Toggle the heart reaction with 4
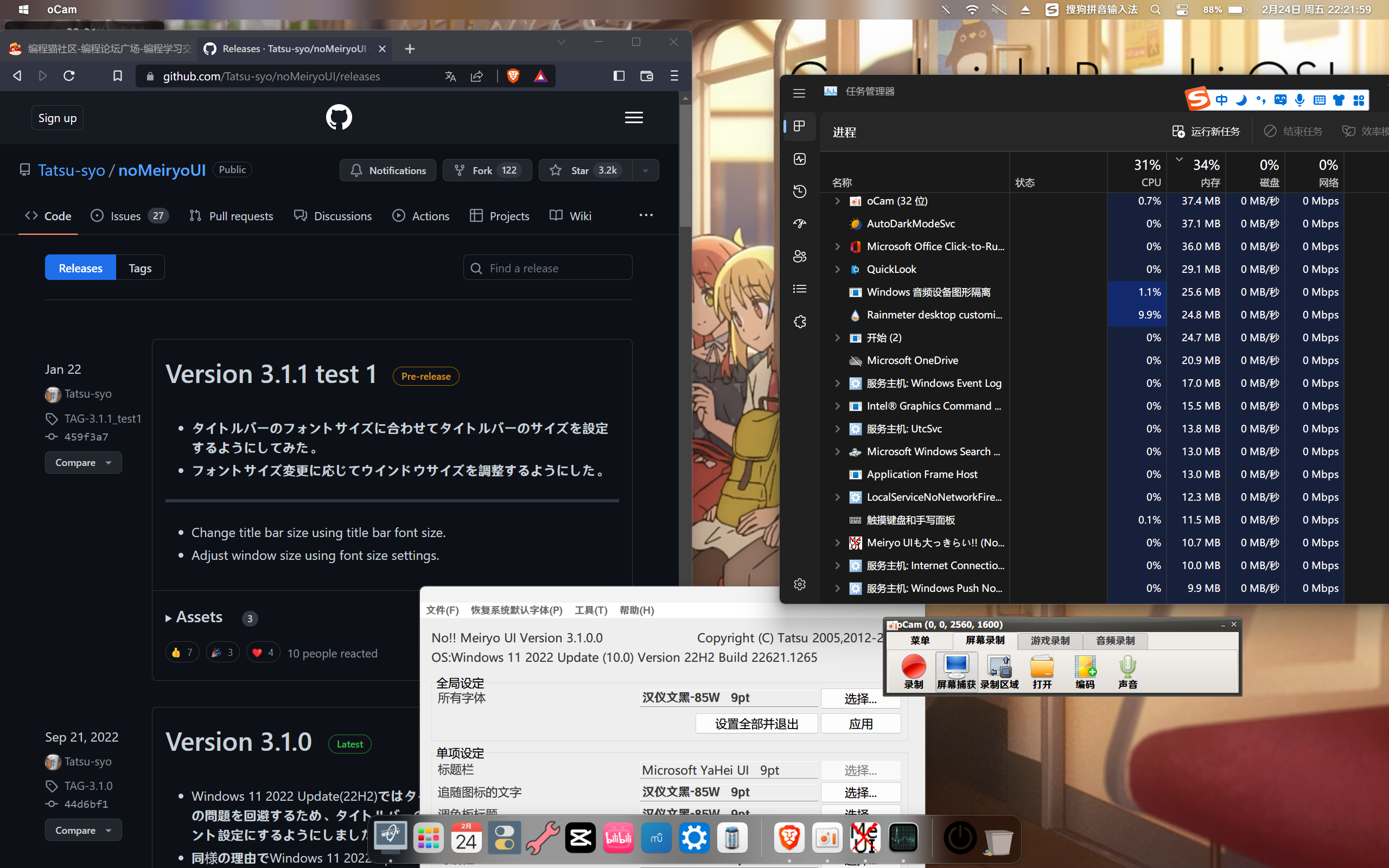This screenshot has height=868, width=1389. (x=263, y=652)
